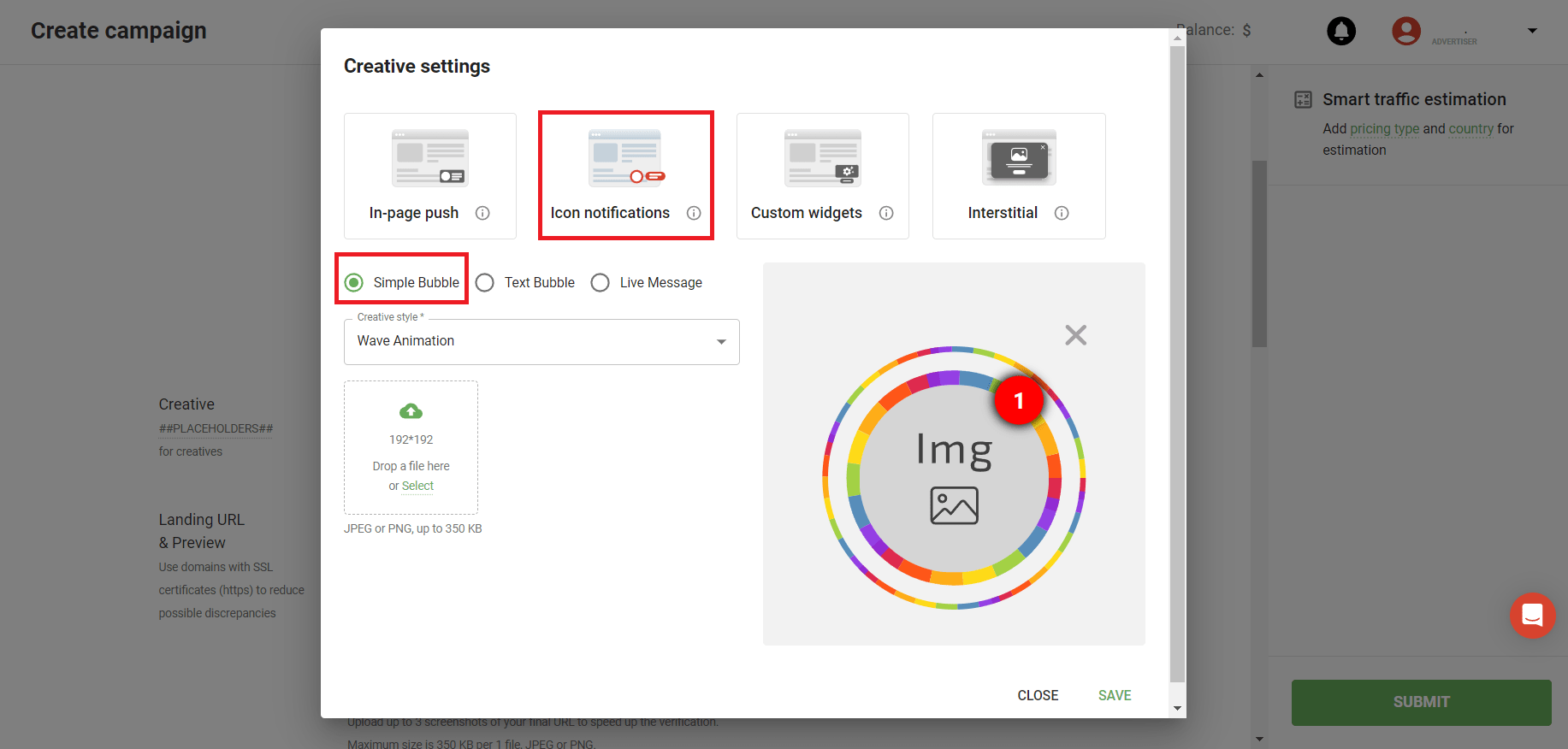The height and width of the screenshot is (749, 1568).
Task: Click the Select file link
Action: click(417, 486)
